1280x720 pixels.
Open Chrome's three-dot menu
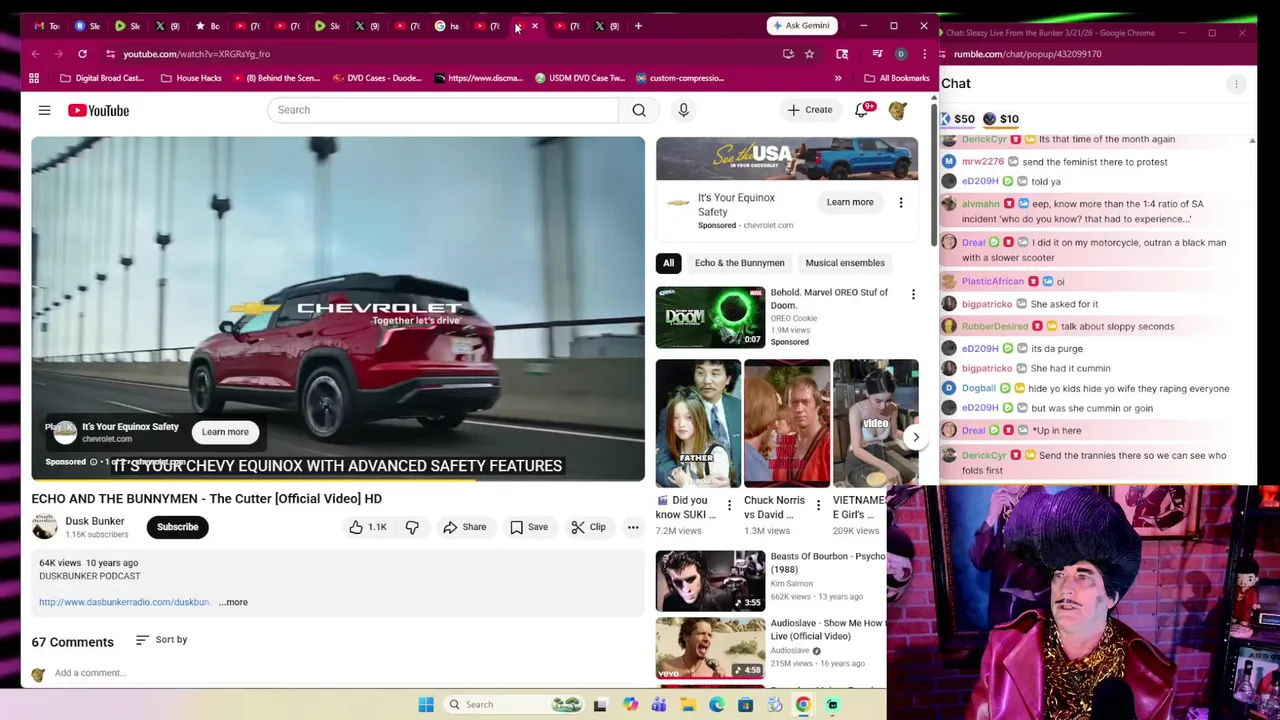[x=924, y=54]
